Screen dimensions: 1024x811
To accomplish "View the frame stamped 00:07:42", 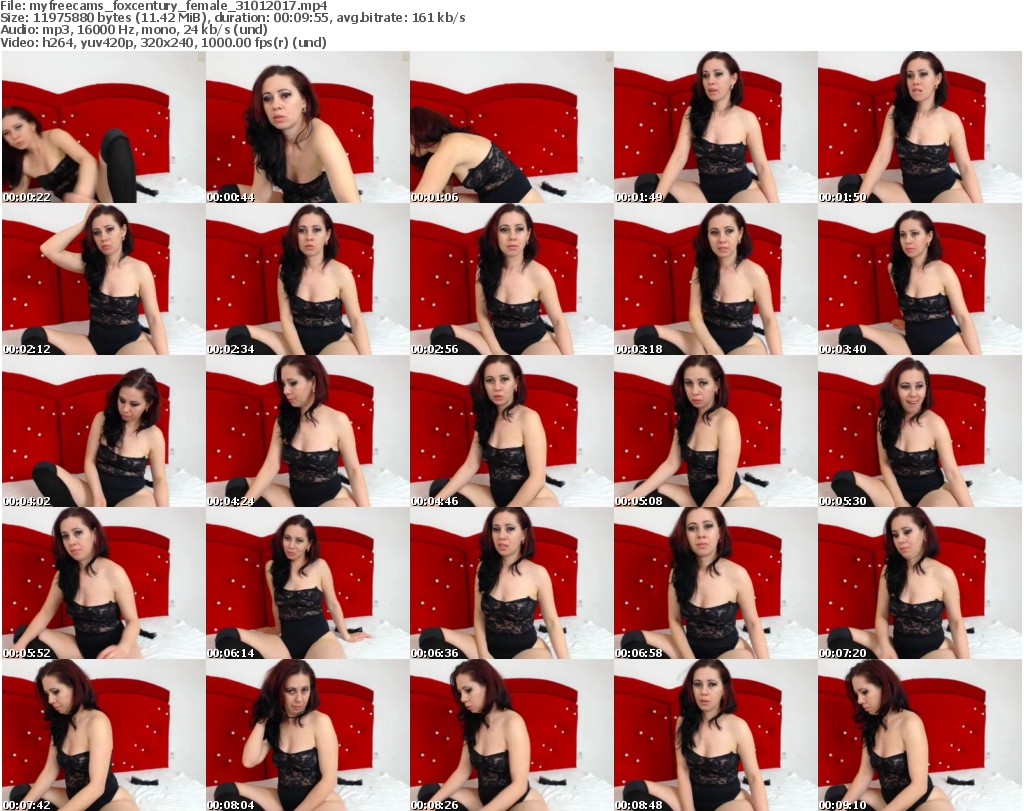I will 103,735.
